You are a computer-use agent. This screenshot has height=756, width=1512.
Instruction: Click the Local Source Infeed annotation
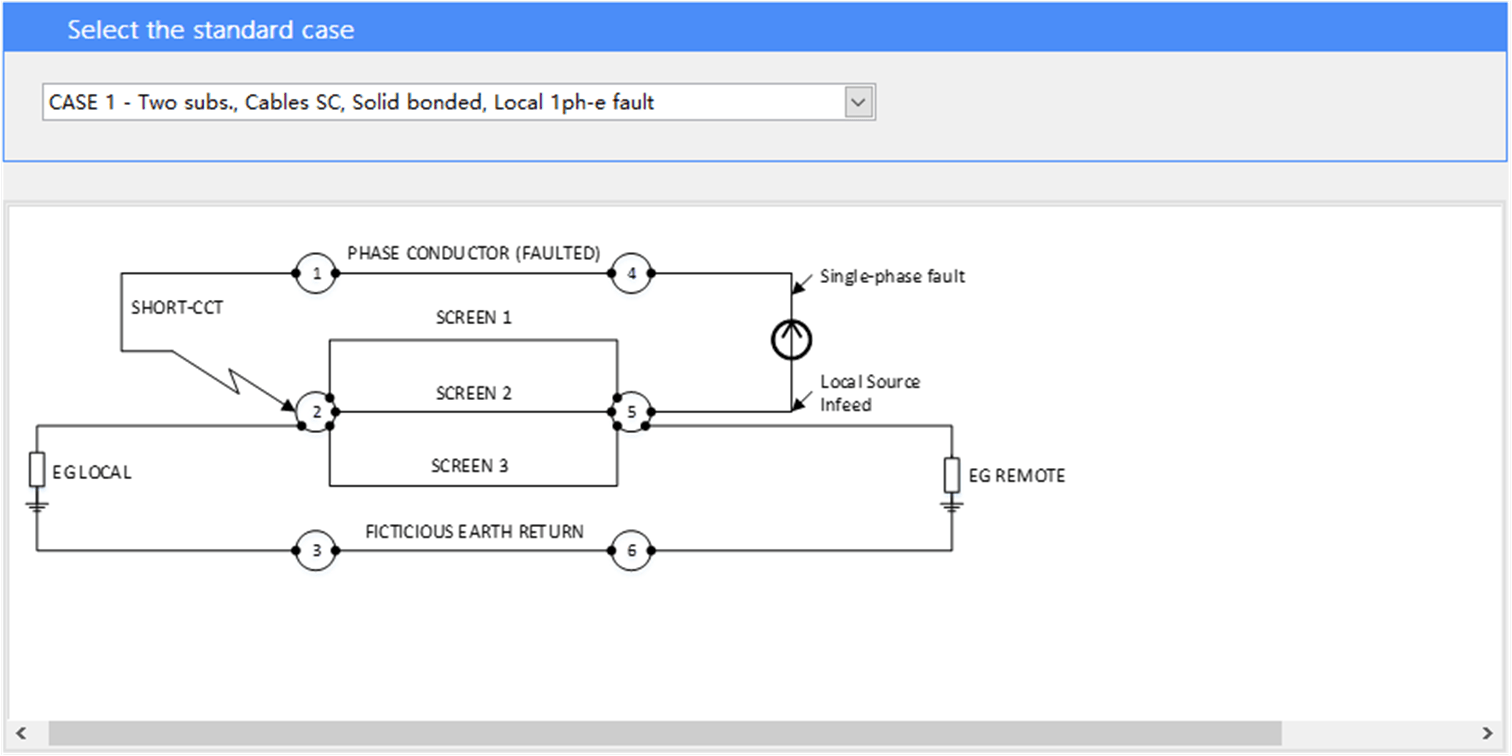pos(869,393)
